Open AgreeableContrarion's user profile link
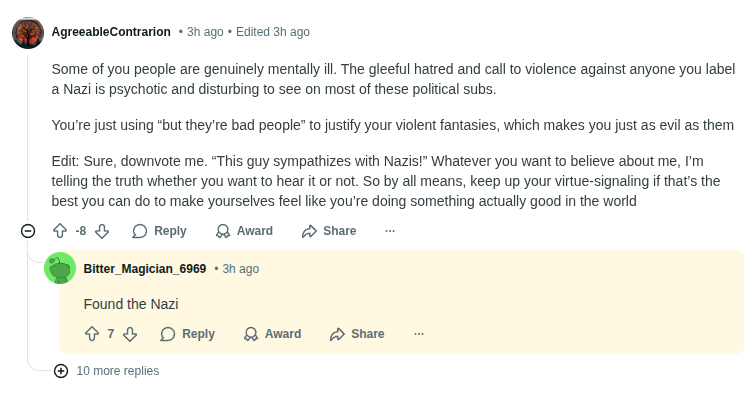Screen dimensions: 756x399 (111, 32)
